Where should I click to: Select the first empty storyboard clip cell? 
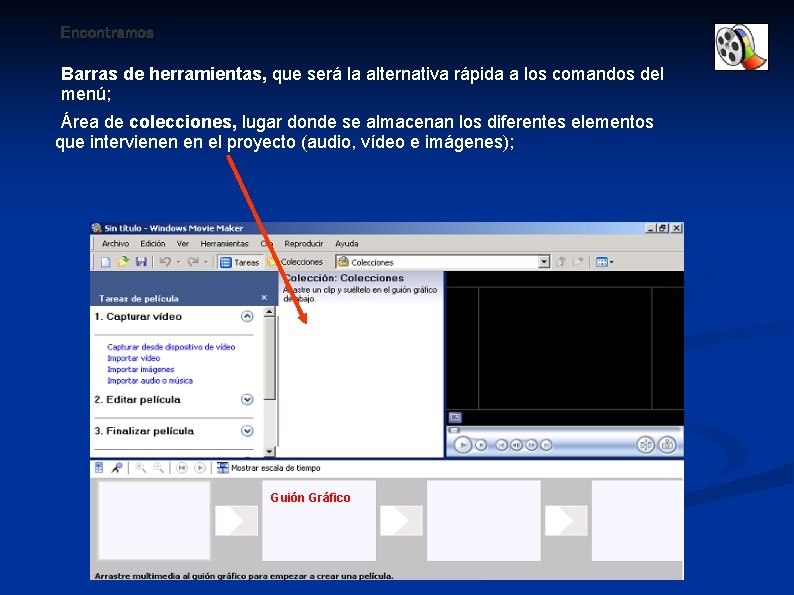154,520
